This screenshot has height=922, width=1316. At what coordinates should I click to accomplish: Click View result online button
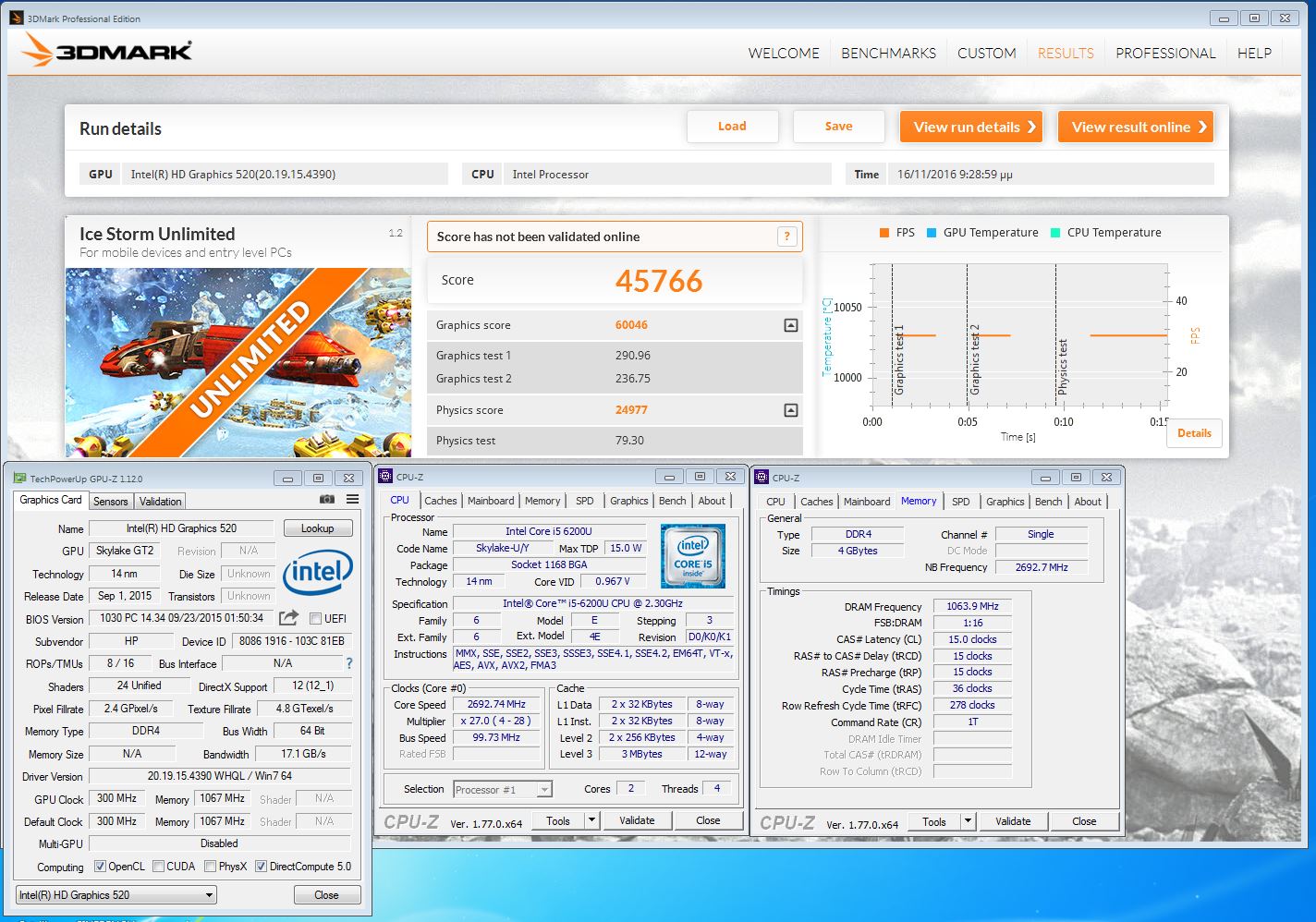[1136, 127]
